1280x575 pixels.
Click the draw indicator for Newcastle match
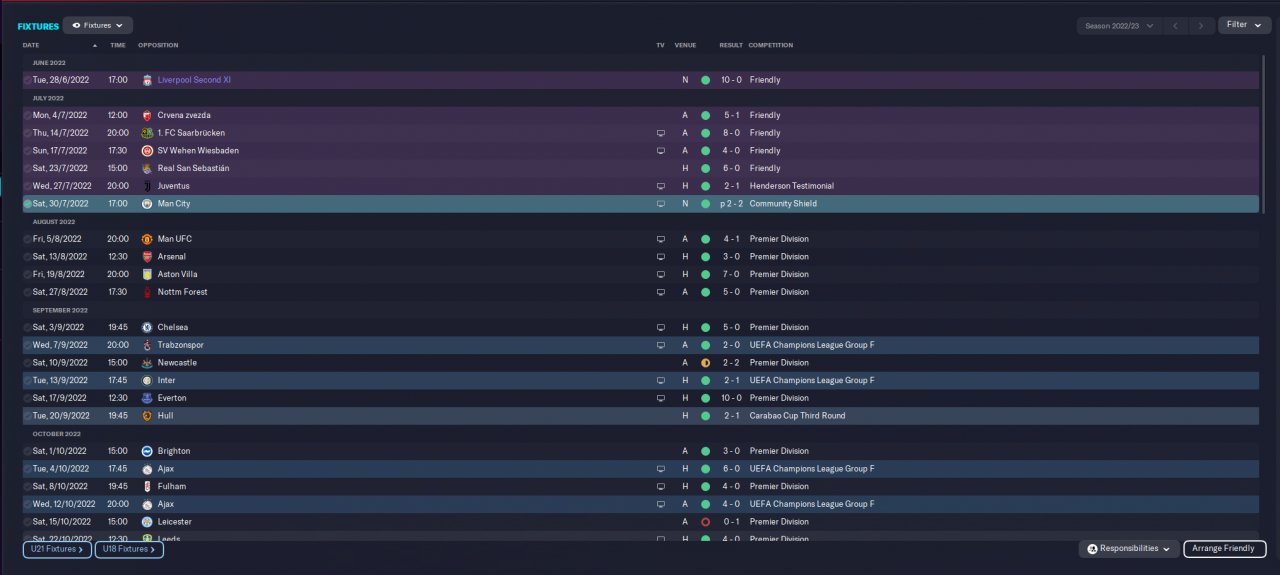(705, 363)
